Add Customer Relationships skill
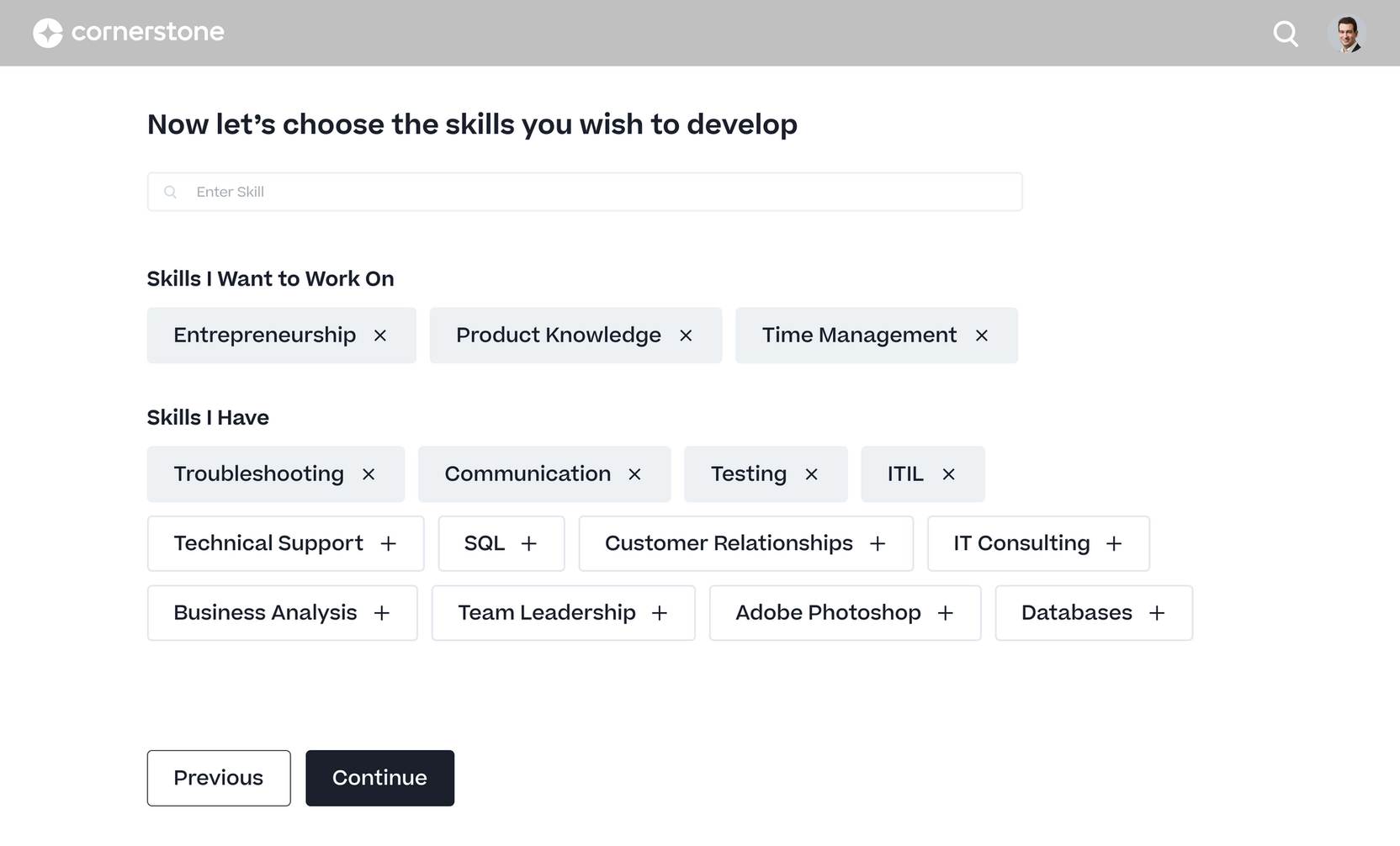The image size is (1400, 846). point(879,543)
